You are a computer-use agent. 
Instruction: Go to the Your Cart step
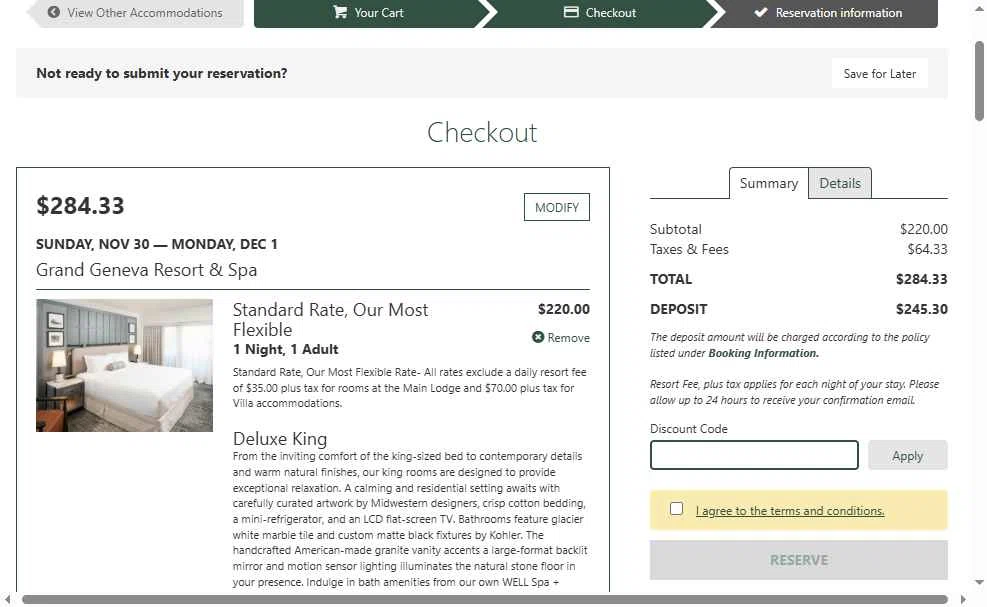368,13
